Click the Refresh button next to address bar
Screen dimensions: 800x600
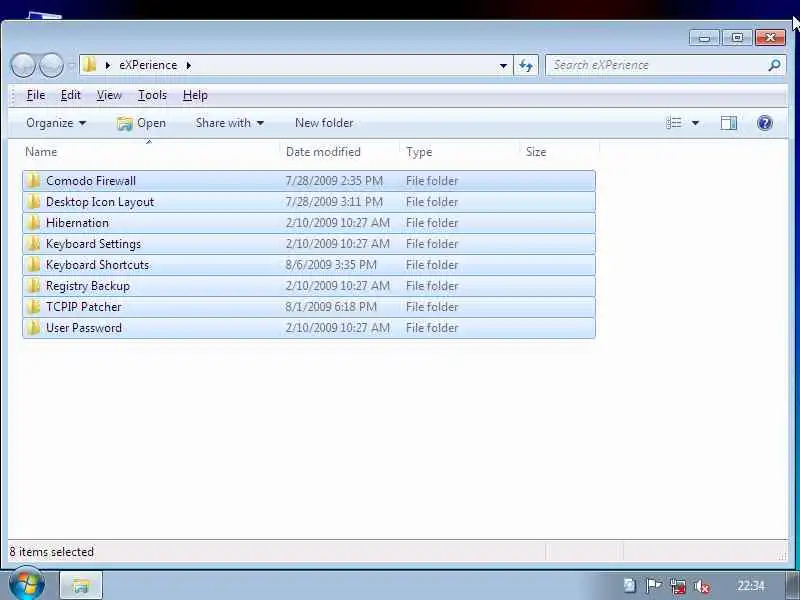(526, 65)
